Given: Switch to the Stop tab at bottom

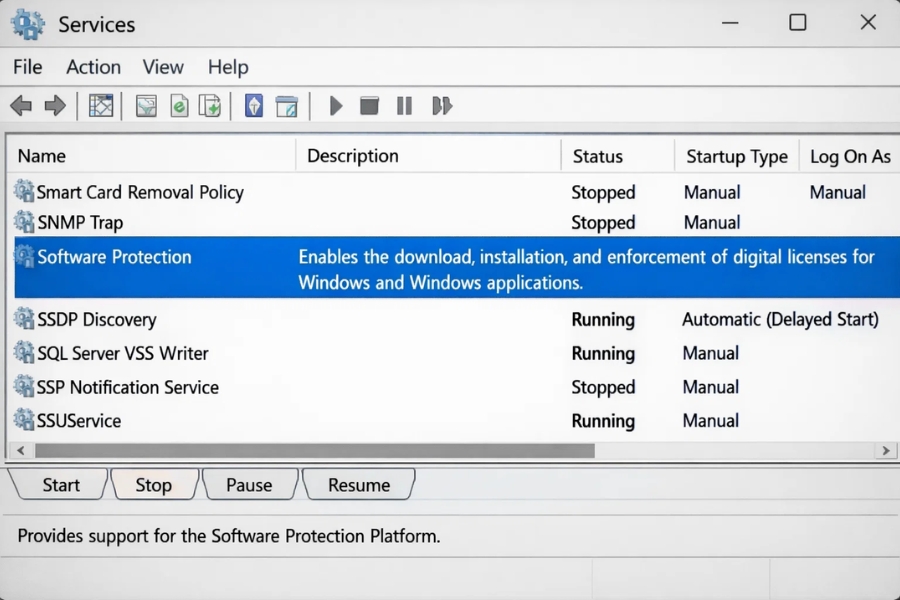Looking at the screenshot, I should 153,485.
